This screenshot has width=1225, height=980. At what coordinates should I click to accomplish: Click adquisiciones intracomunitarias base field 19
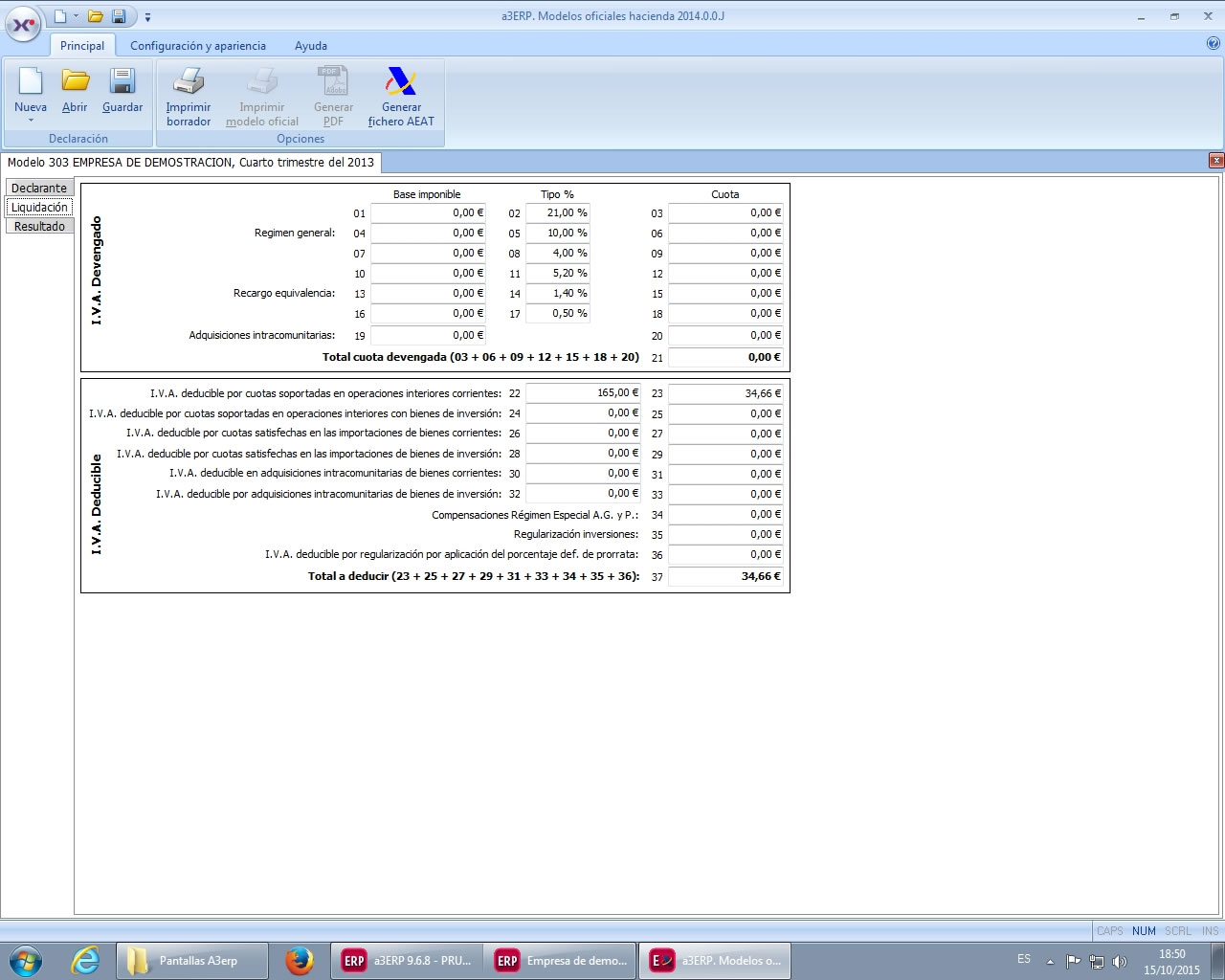pyautogui.click(x=428, y=335)
